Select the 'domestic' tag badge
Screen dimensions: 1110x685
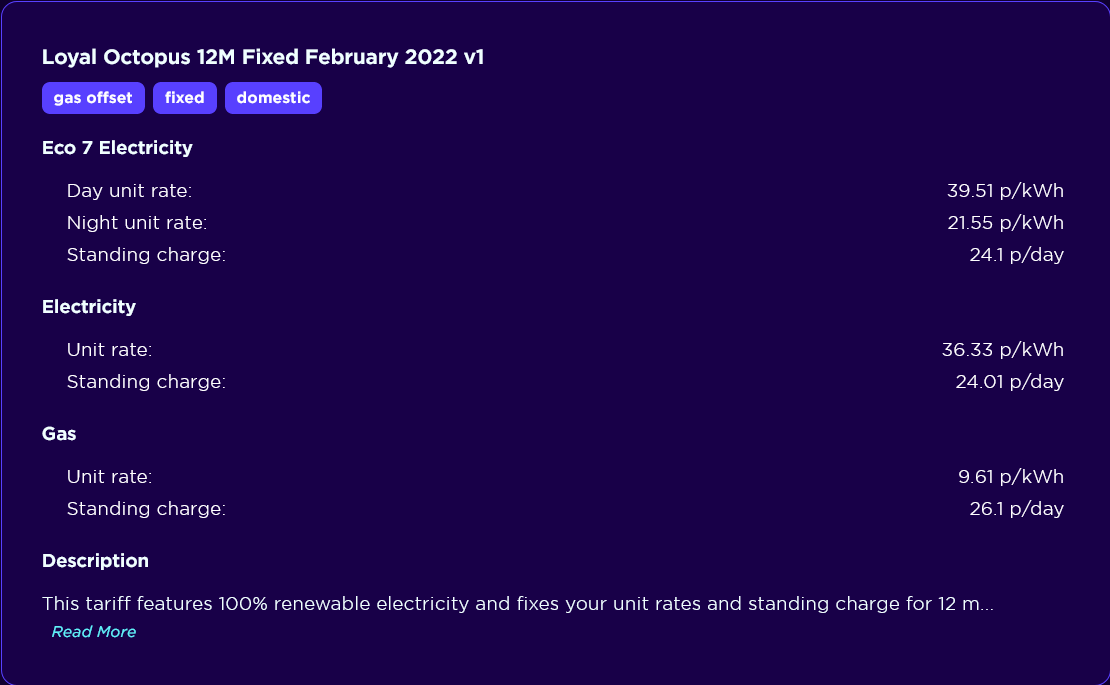pyautogui.click(x=273, y=98)
